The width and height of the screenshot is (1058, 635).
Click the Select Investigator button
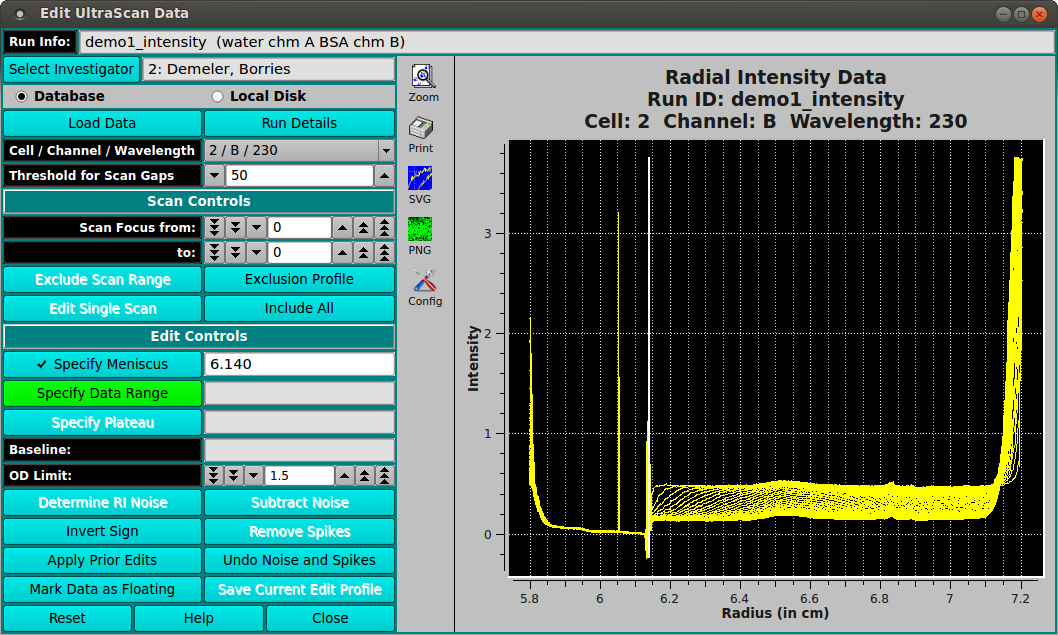click(71, 69)
